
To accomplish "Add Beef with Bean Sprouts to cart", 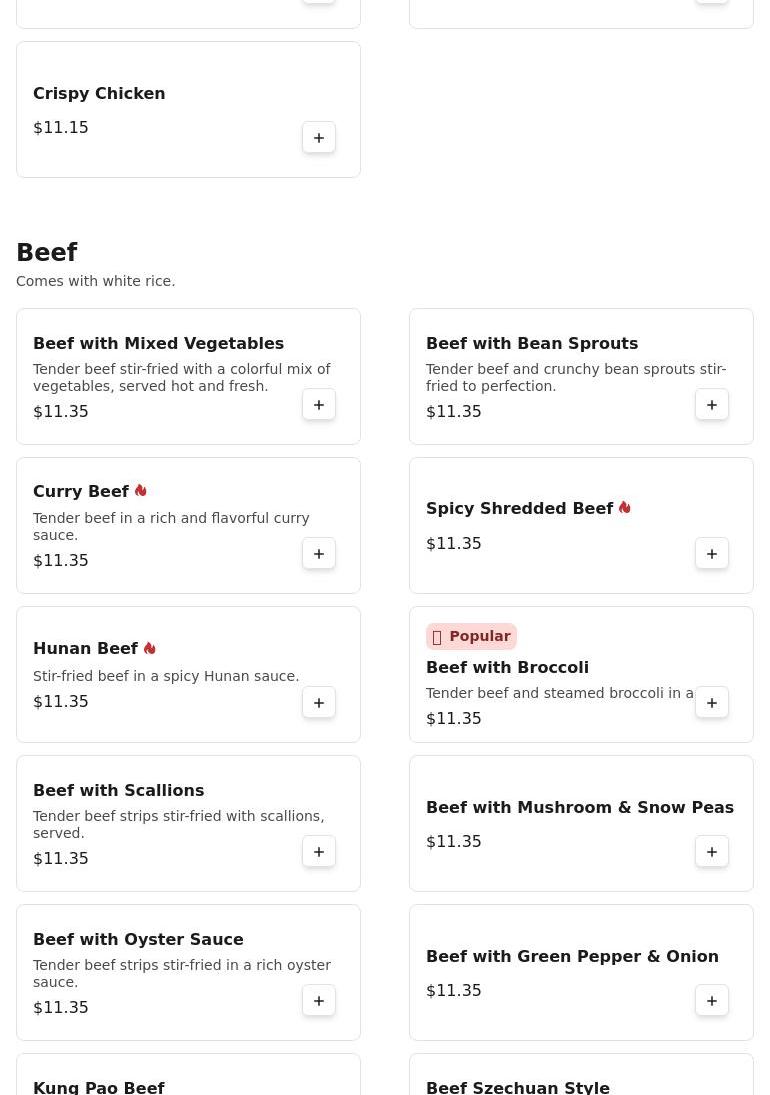I will pos(712,405).
